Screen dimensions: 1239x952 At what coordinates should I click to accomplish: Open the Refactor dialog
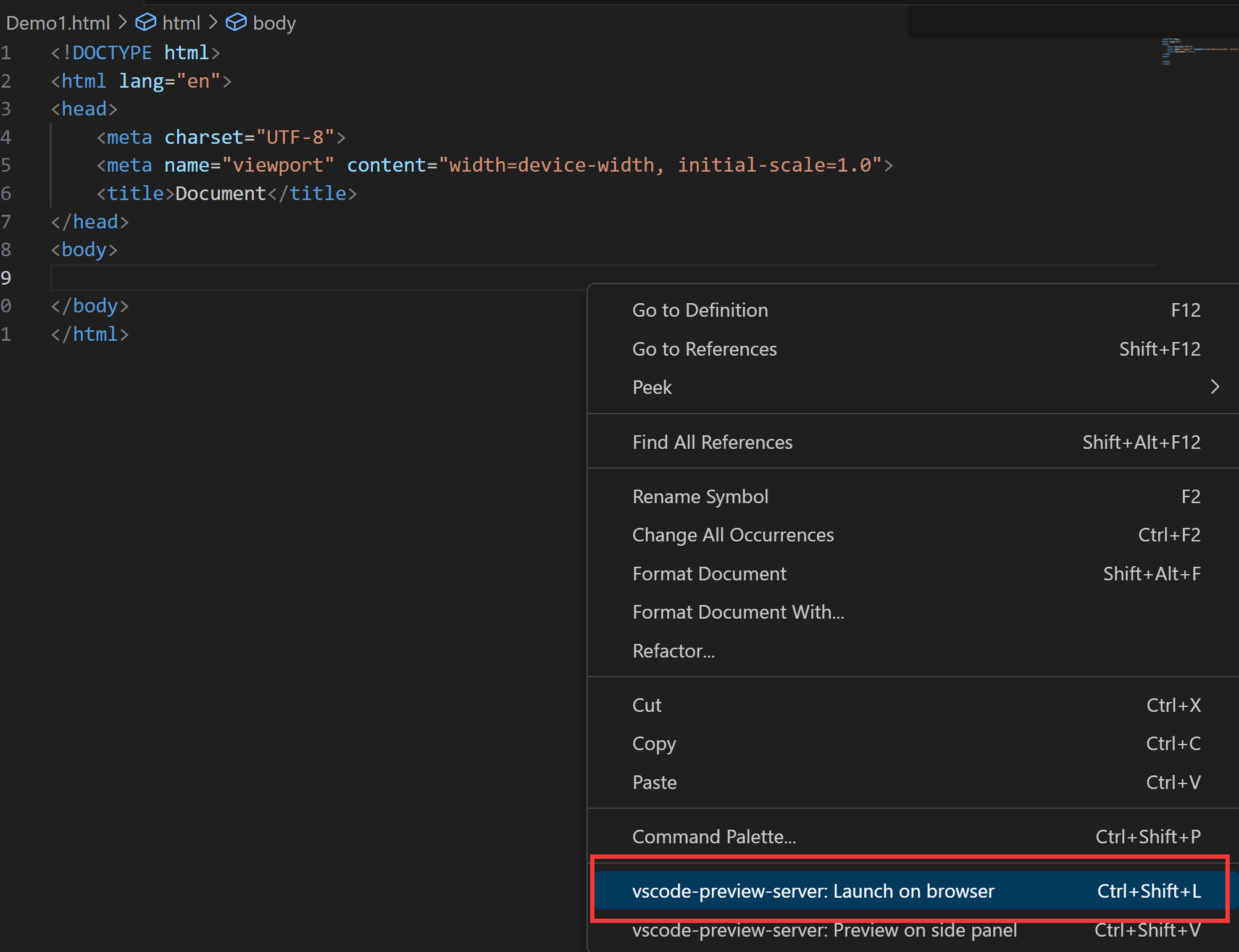pos(674,650)
